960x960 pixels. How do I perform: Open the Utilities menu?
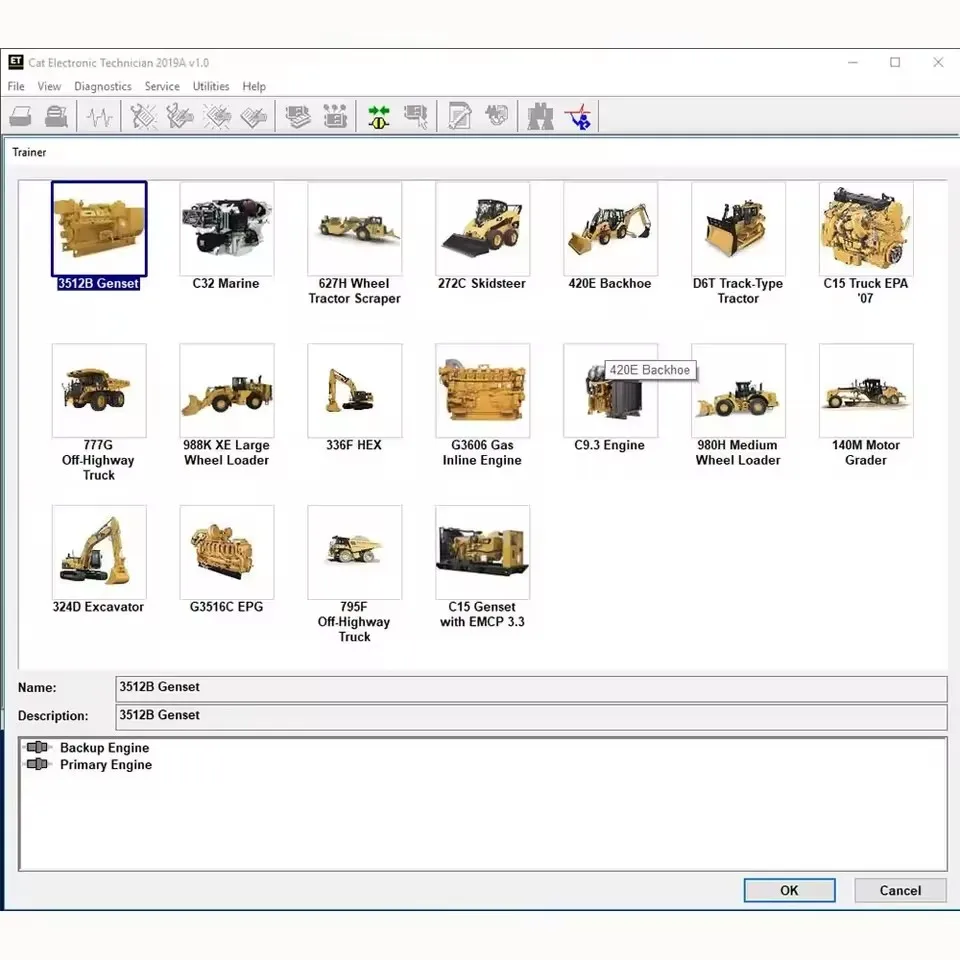point(210,86)
